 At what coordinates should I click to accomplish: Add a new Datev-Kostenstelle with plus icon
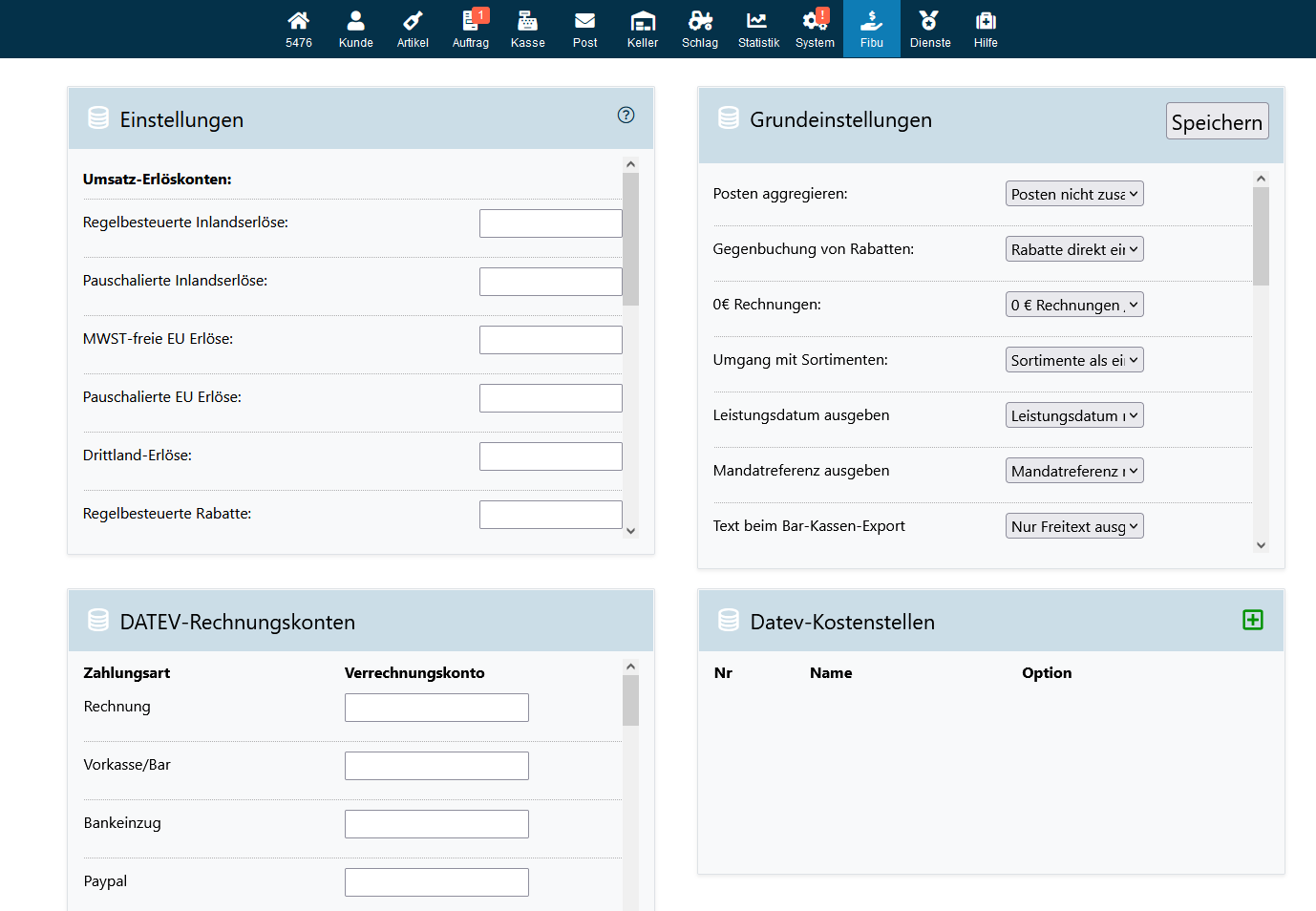click(1252, 620)
